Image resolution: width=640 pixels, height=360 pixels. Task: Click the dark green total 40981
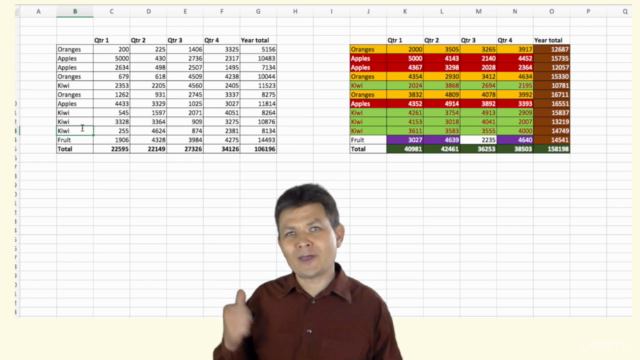405,149
